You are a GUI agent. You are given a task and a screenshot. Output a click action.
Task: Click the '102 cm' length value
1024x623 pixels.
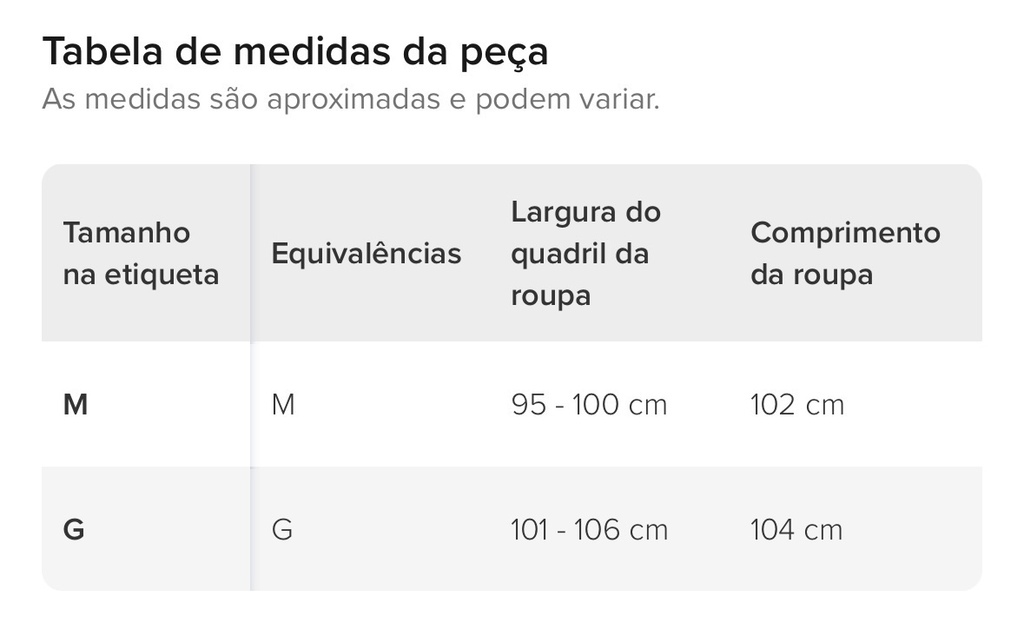(x=797, y=405)
